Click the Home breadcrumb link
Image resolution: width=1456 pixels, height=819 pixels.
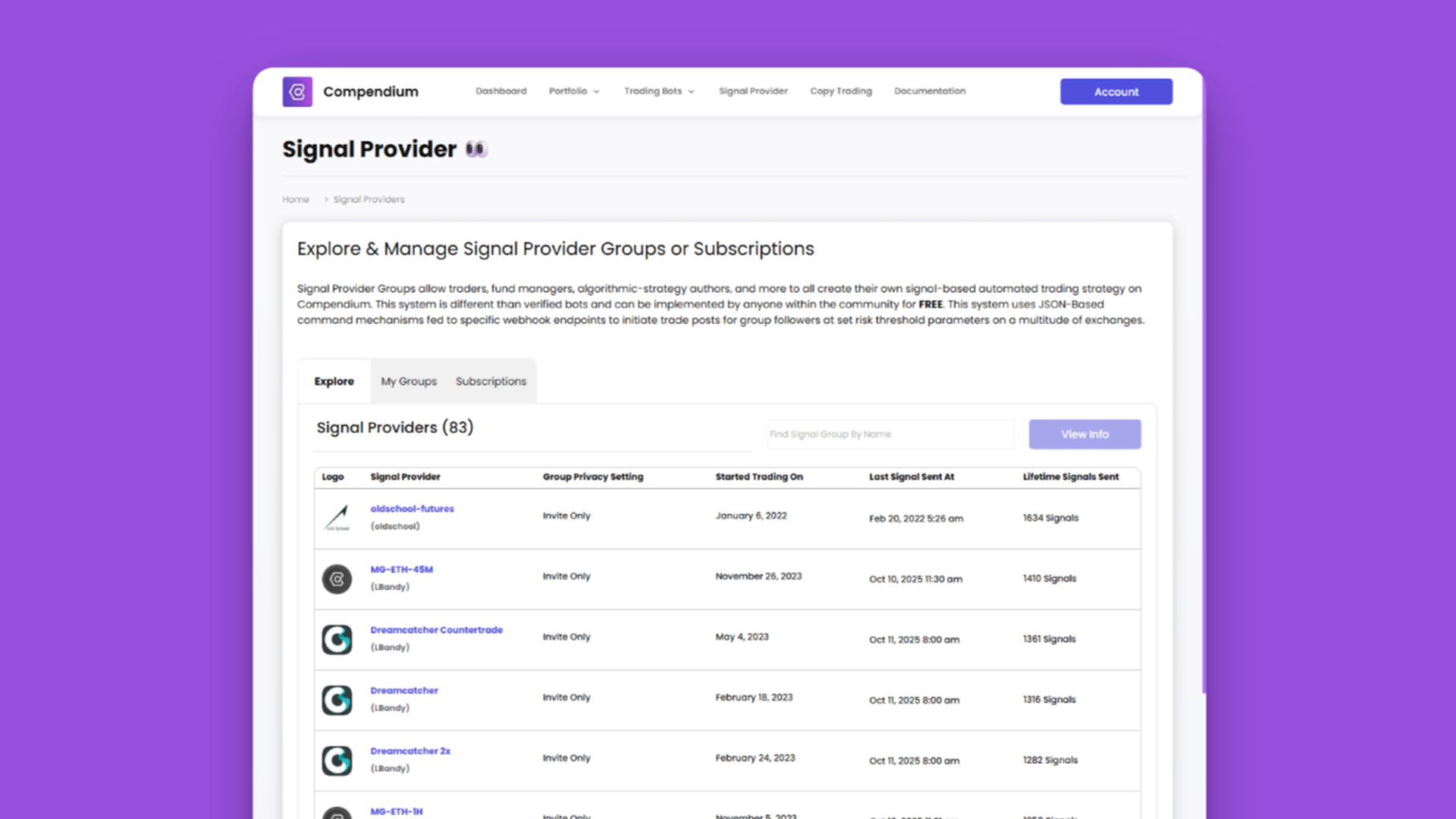pos(296,199)
